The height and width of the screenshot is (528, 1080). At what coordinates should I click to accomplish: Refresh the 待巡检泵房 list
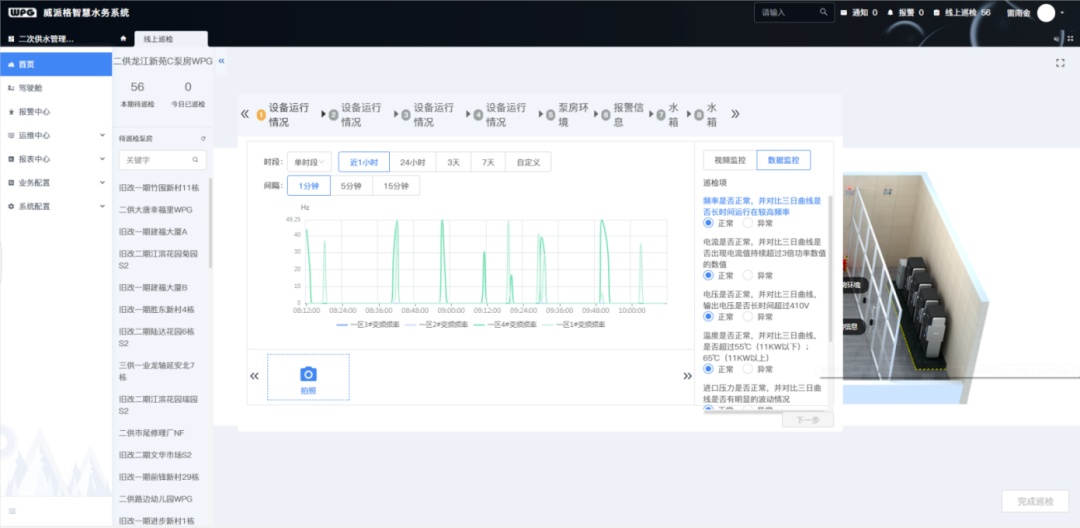[203, 139]
